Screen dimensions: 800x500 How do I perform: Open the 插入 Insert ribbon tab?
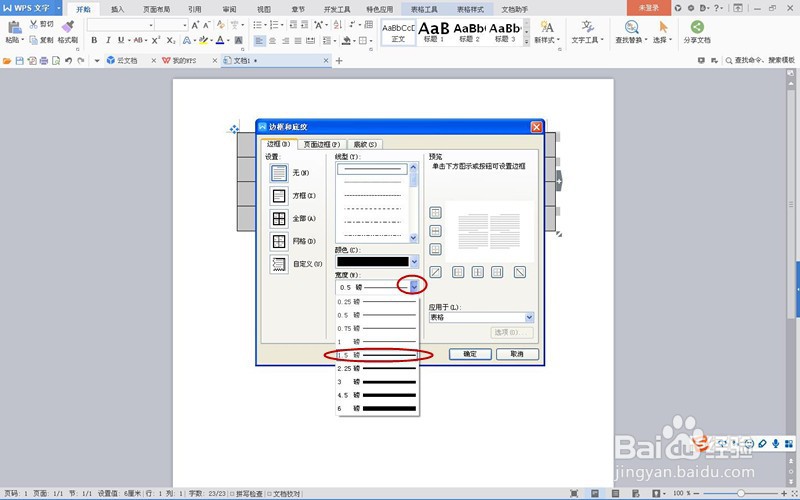click(x=117, y=9)
